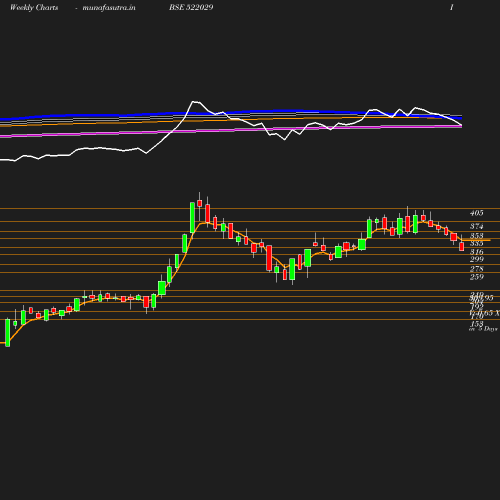Image resolution: width=500 pixels, height=500 pixels.
Task: Click the 316 price level label
Action: [477, 252]
